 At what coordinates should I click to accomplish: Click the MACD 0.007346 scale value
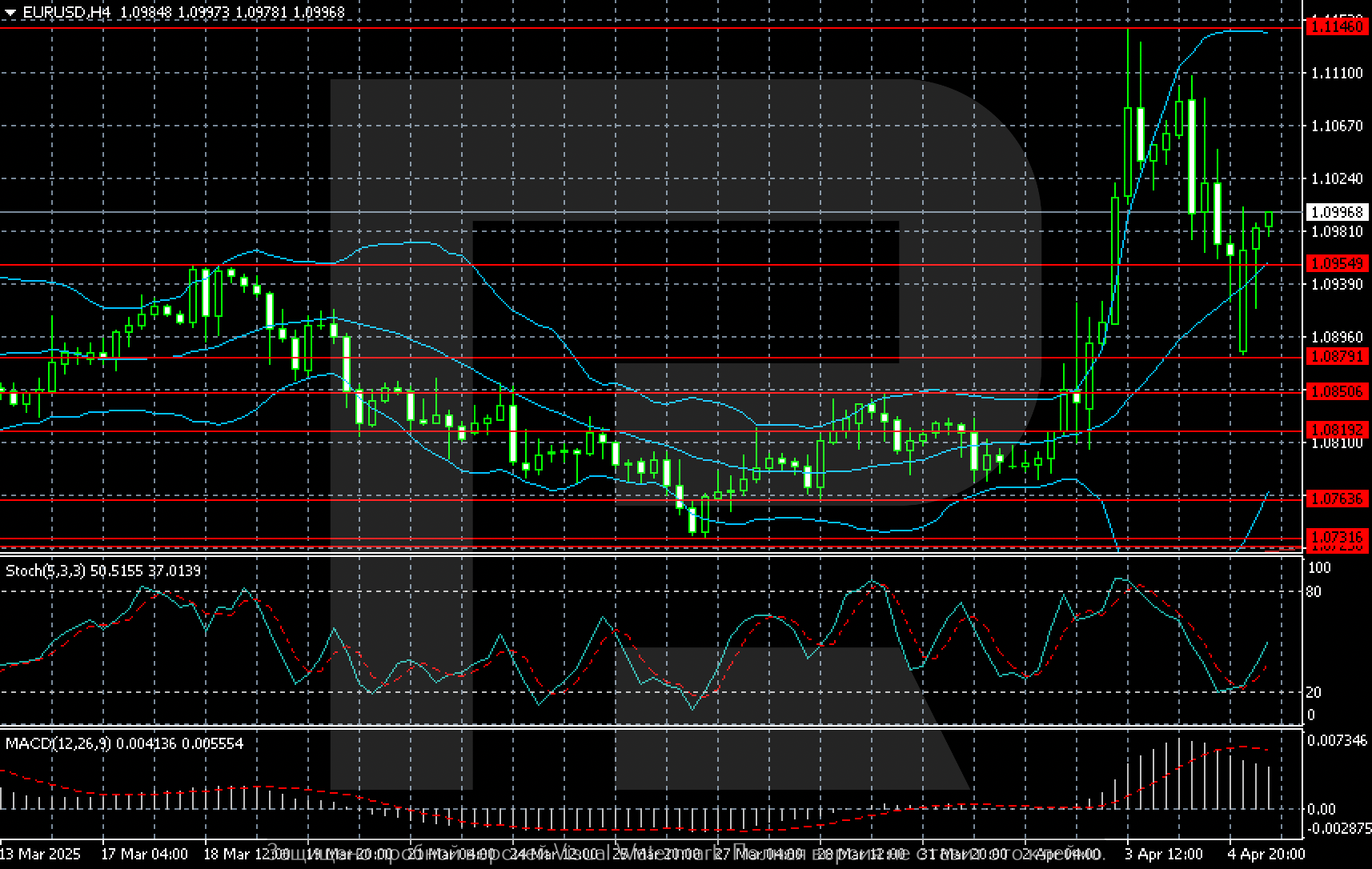[1337, 741]
